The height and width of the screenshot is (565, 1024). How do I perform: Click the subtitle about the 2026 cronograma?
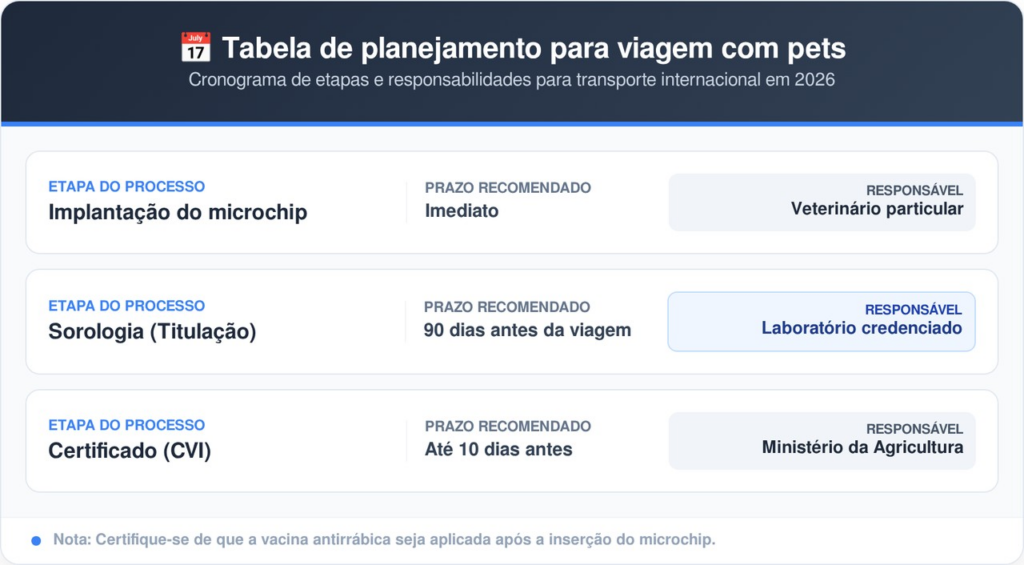pyautogui.click(x=511, y=80)
